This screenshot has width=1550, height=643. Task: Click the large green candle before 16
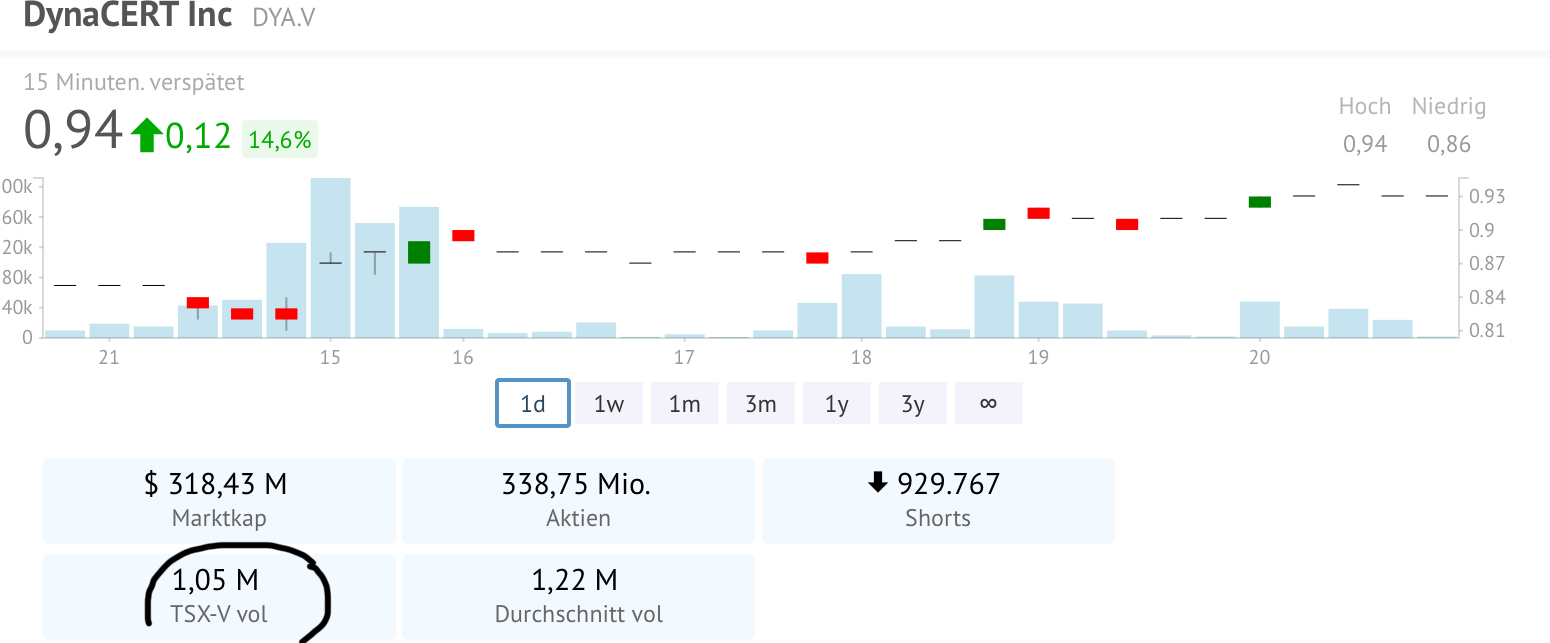pyautogui.click(x=419, y=252)
